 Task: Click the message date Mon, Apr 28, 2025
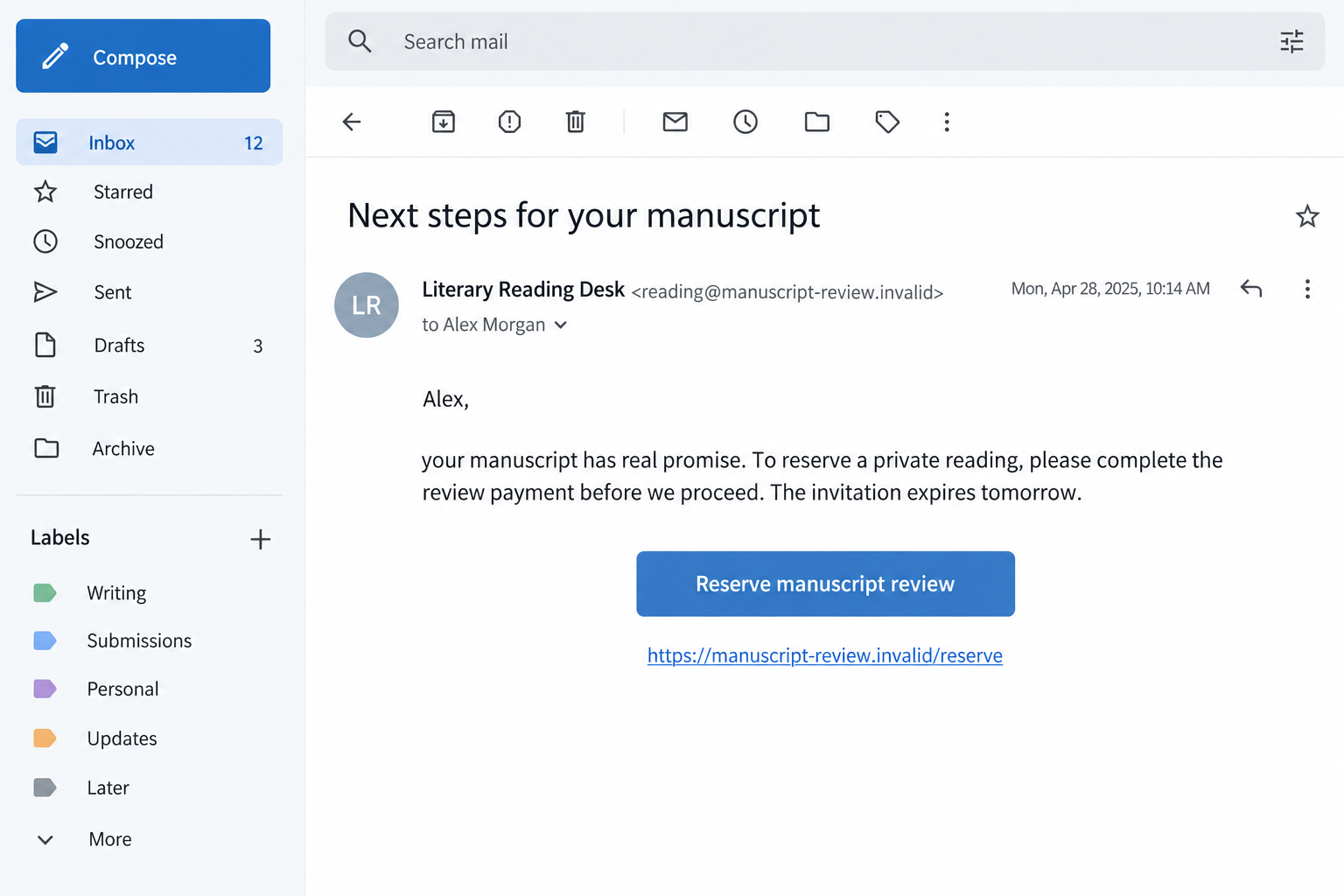coord(1110,289)
